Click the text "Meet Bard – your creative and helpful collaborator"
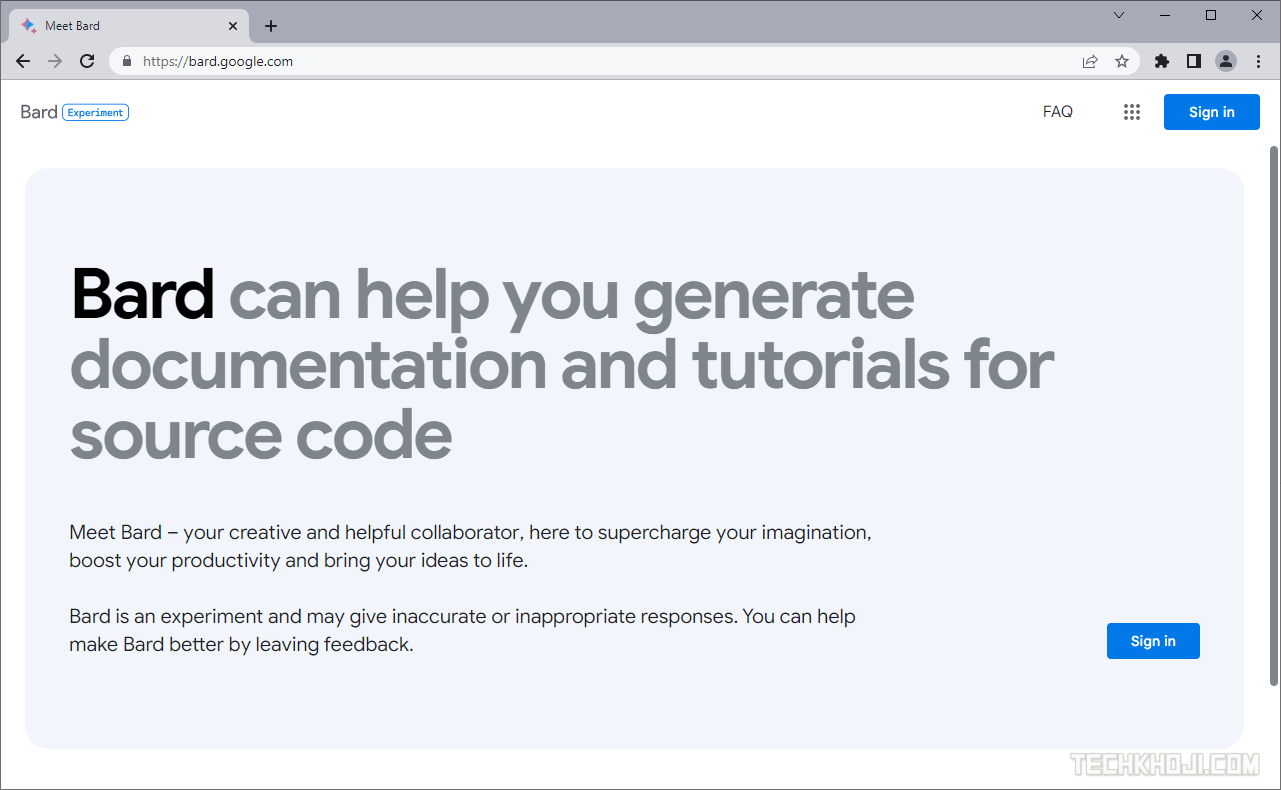 point(294,532)
